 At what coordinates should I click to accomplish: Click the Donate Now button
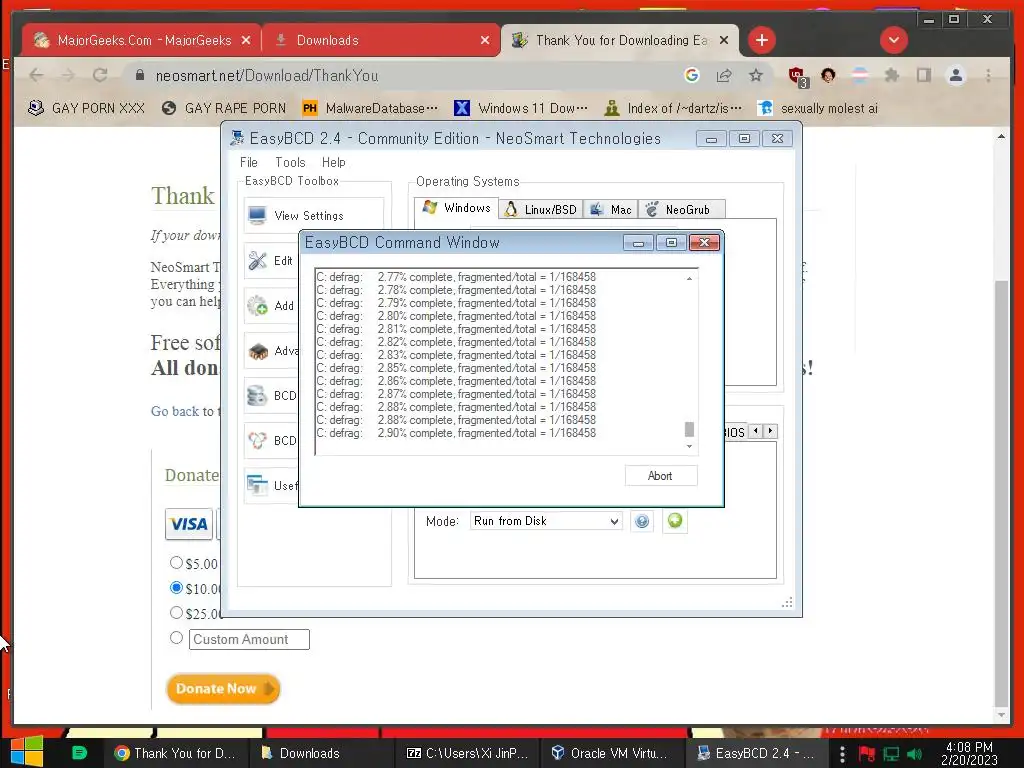[223, 689]
